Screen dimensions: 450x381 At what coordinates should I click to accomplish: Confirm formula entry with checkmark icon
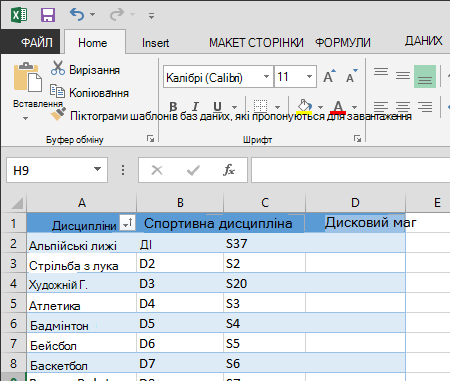[x=193, y=170]
